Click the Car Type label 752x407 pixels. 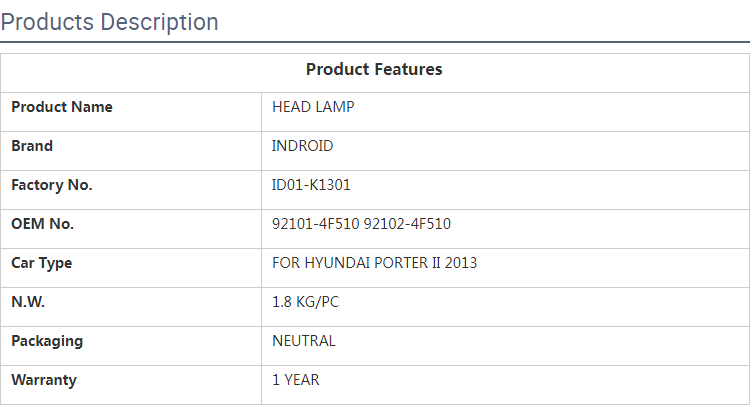(42, 263)
